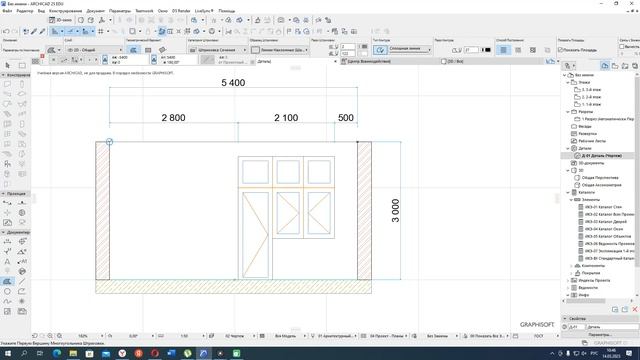
Task: Click the inject parameters syringe icon
Action: coord(42,31)
